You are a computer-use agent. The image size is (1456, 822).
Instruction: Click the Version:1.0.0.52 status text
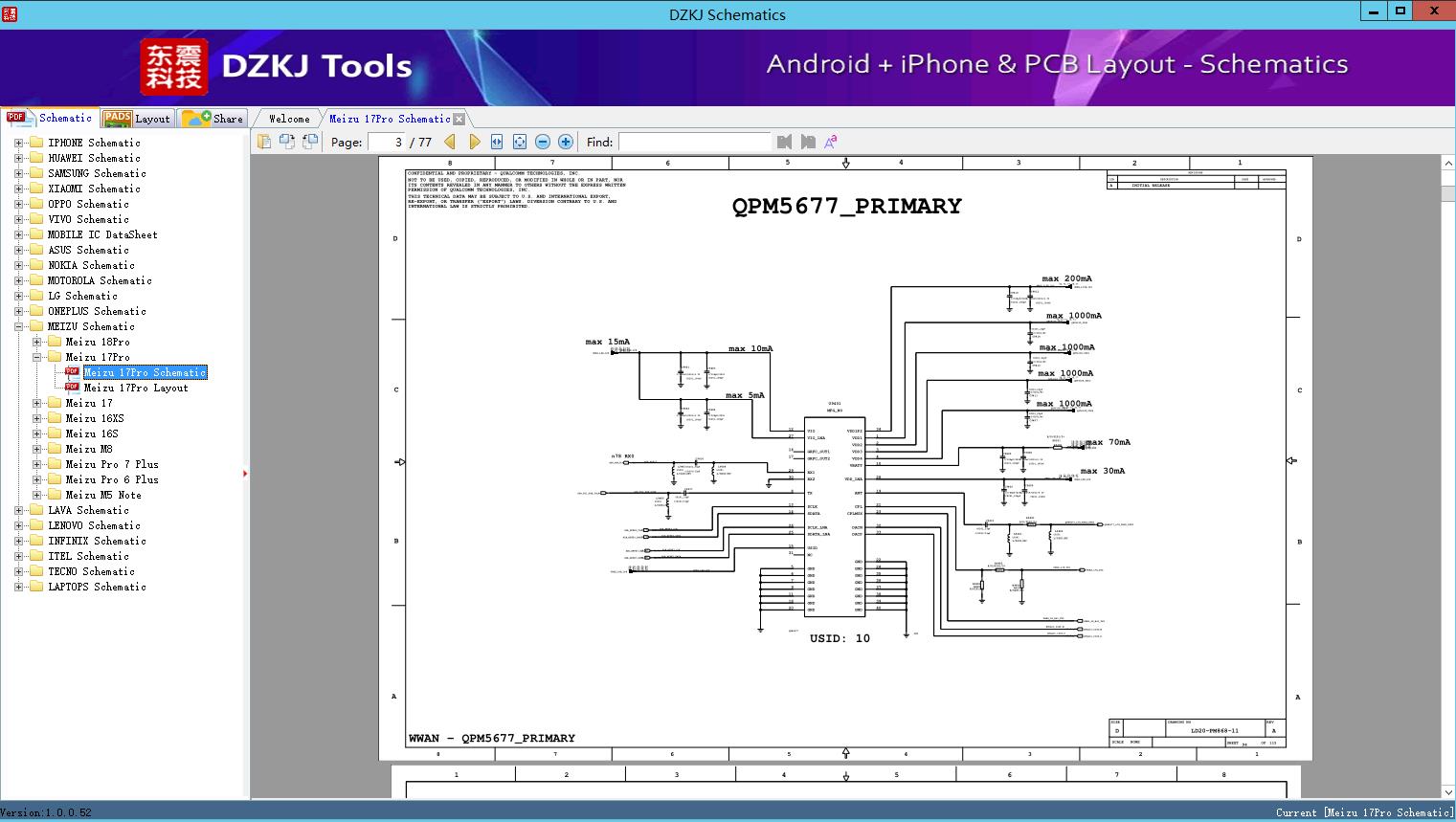[46, 812]
